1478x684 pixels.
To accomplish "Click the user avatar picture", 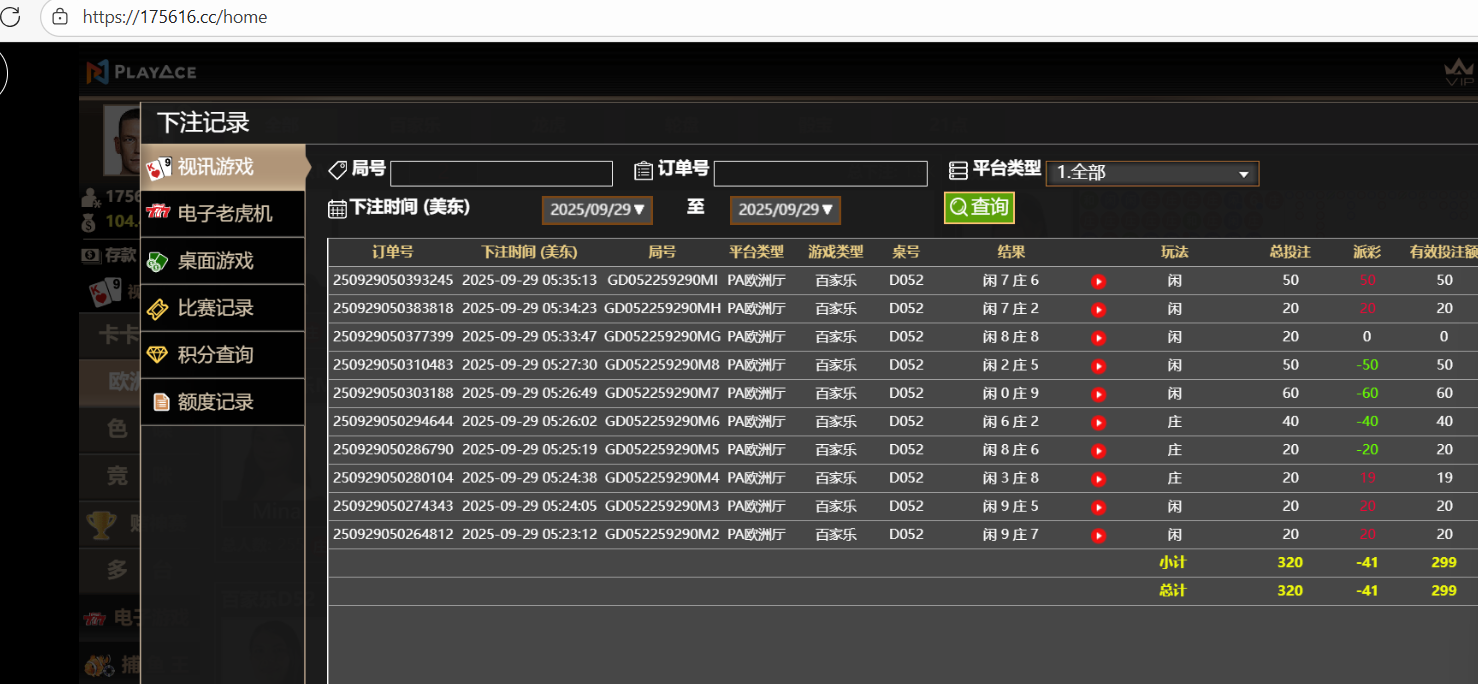I will click(x=122, y=140).
